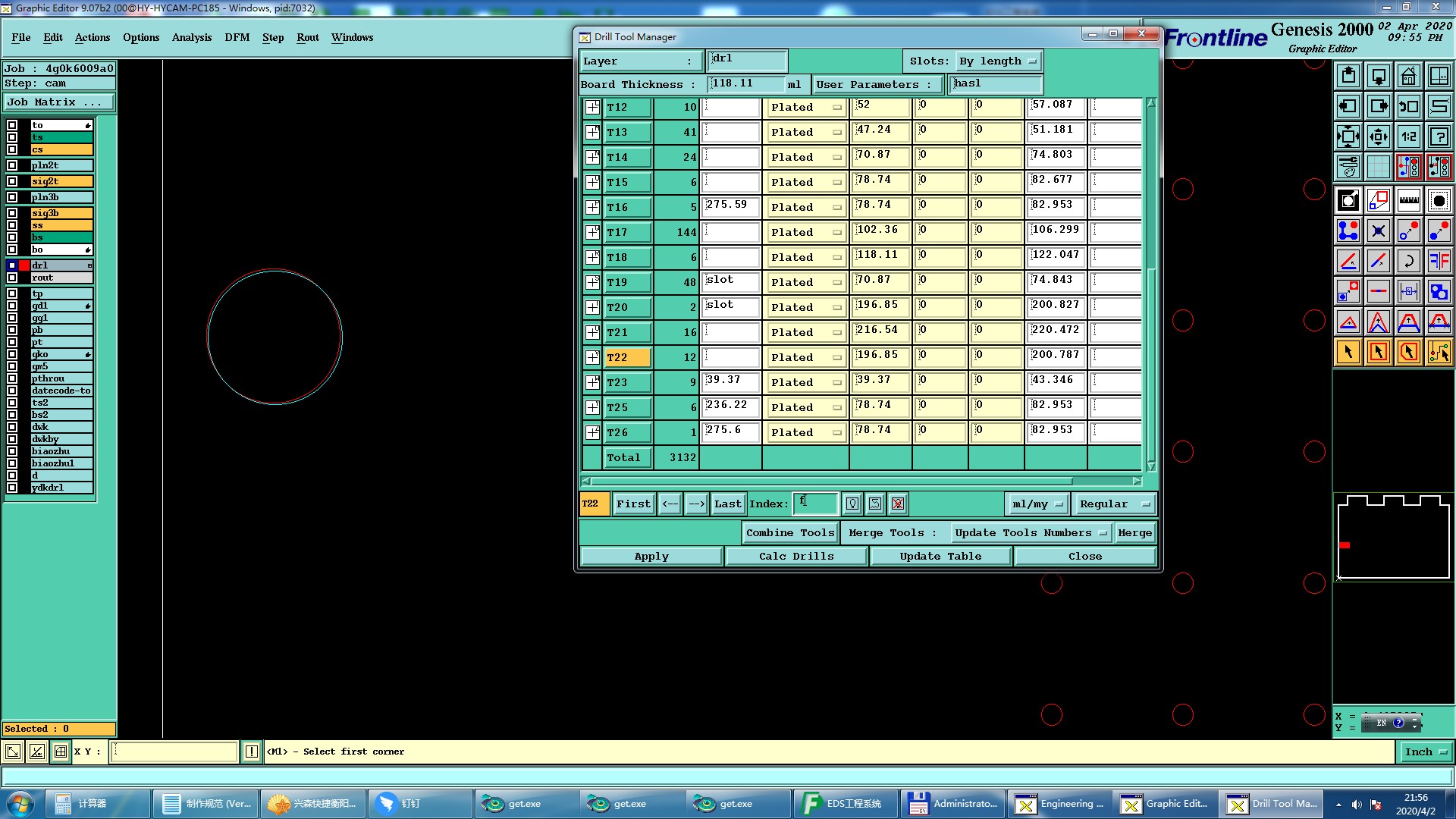The width and height of the screenshot is (1456, 819).
Task: Click the pan left icon
Action: [1348, 106]
